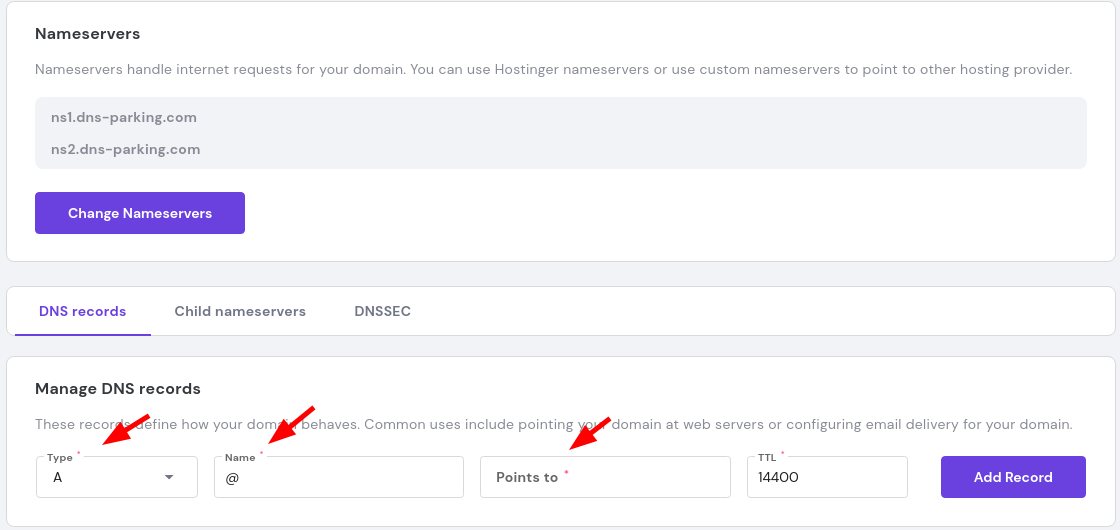Switch to the DNS records tab
The width and height of the screenshot is (1120, 530).
[83, 311]
